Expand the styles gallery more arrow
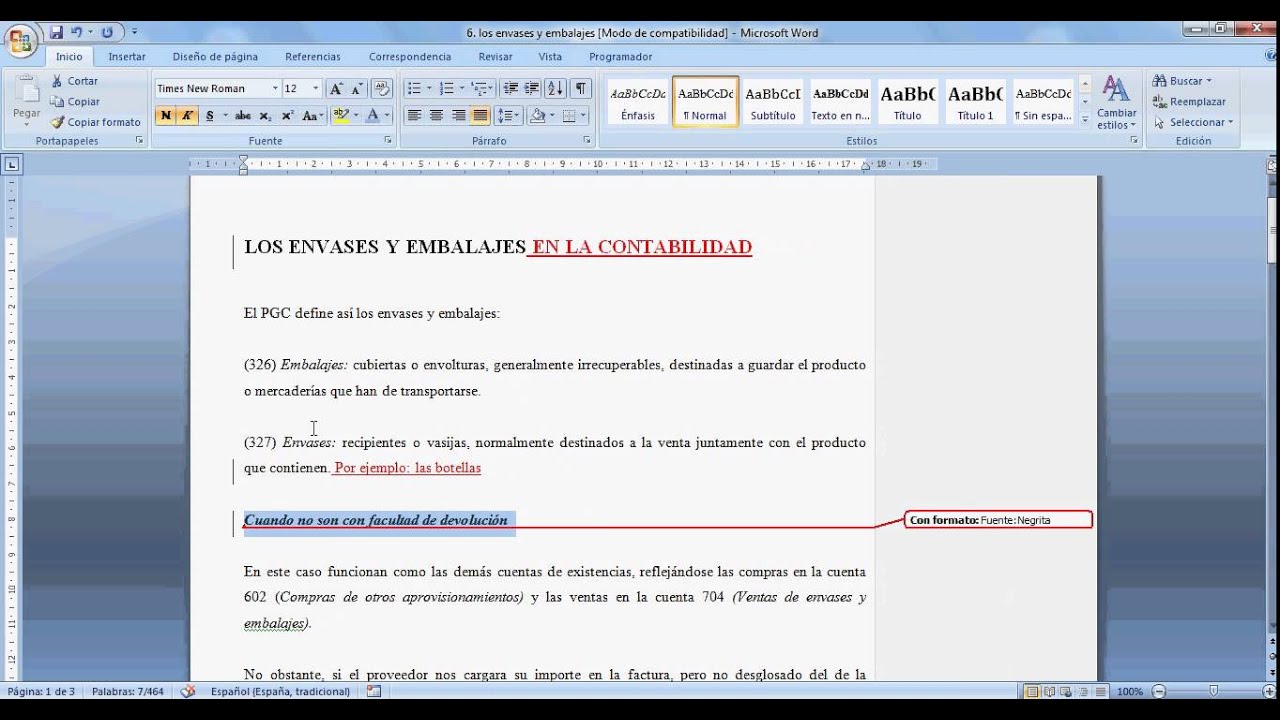This screenshot has width=1280, height=720. tap(1085, 119)
